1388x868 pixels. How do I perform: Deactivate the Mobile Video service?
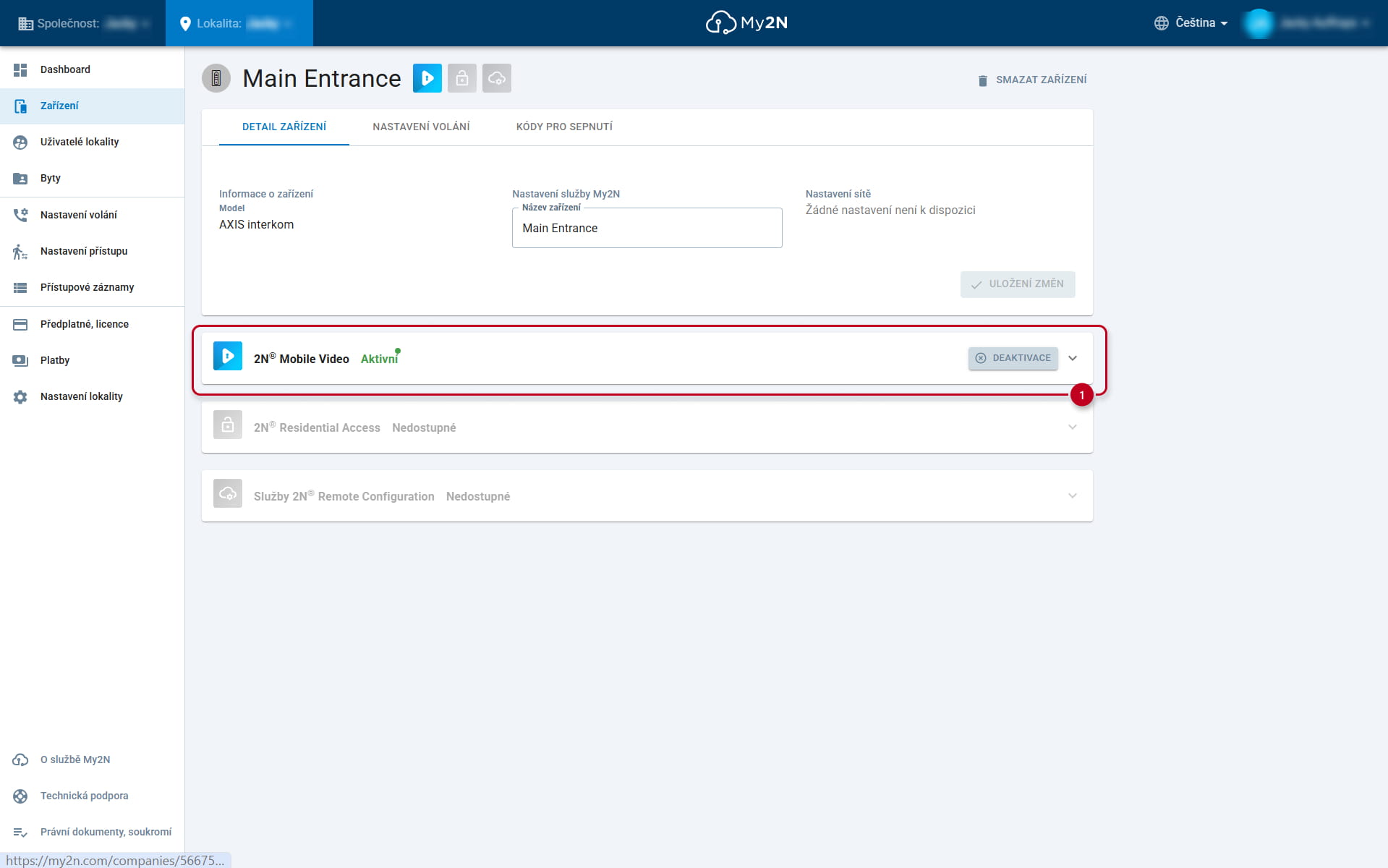tap(1013, 358)
